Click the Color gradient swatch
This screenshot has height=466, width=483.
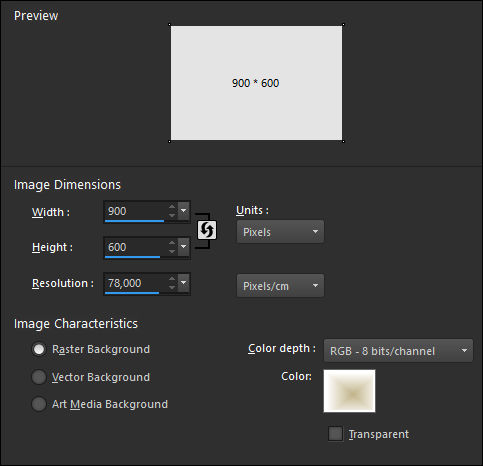(x=349, y=391)
